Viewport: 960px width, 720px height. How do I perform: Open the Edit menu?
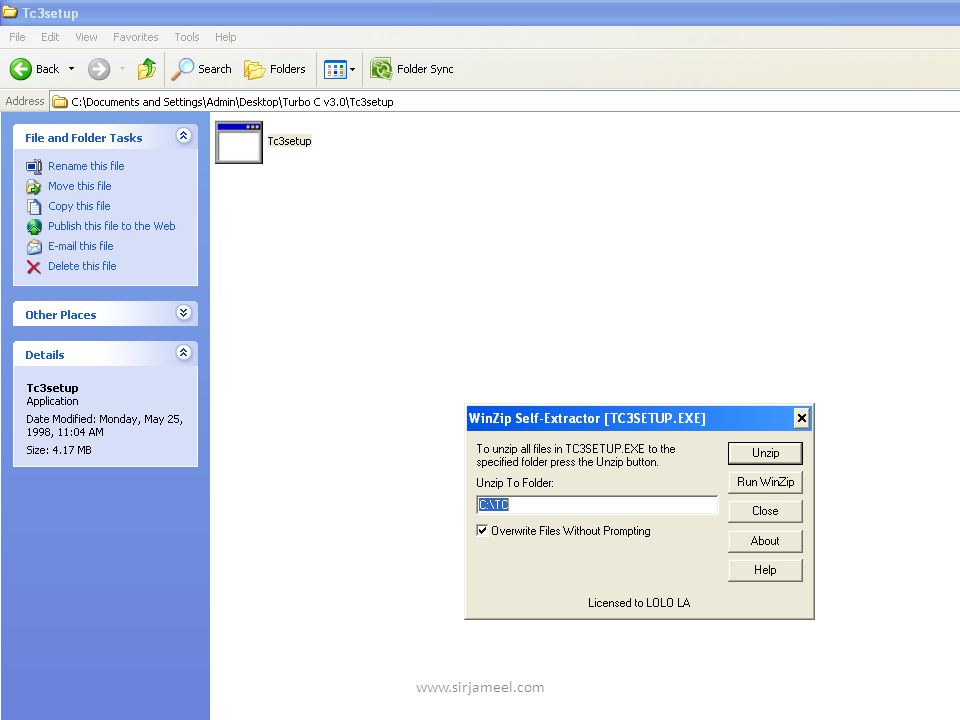[50, 37]
